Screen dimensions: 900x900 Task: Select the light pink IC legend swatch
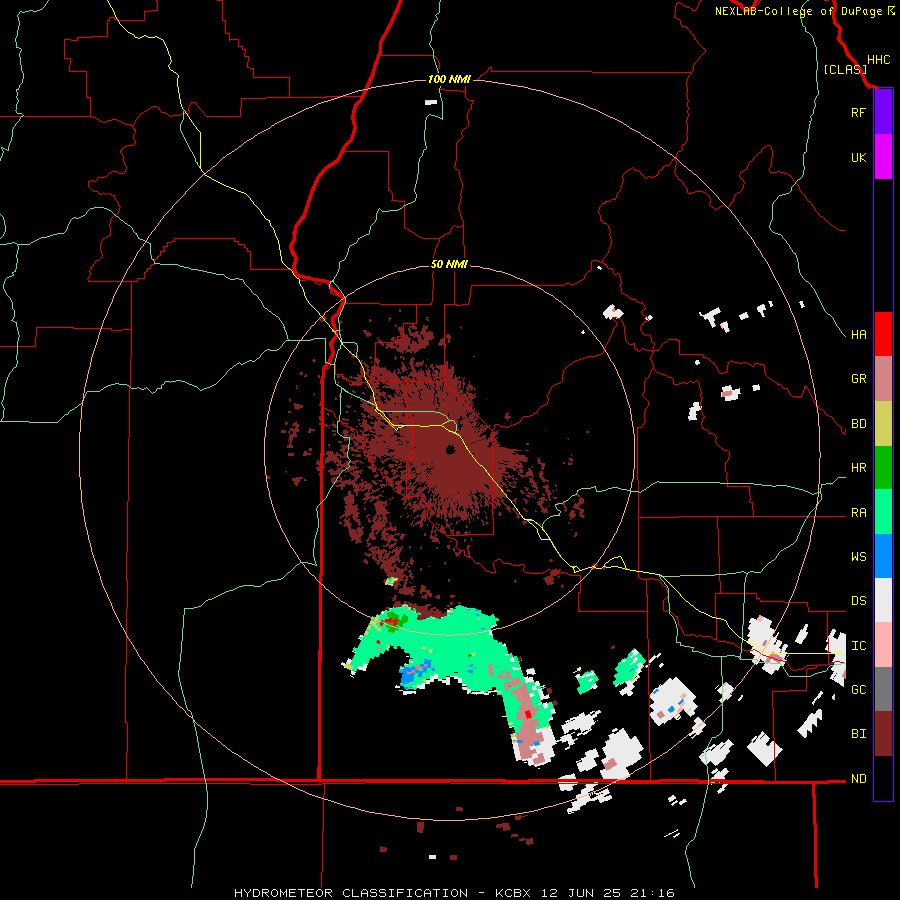pyautogui.click(x=883, y=645)
